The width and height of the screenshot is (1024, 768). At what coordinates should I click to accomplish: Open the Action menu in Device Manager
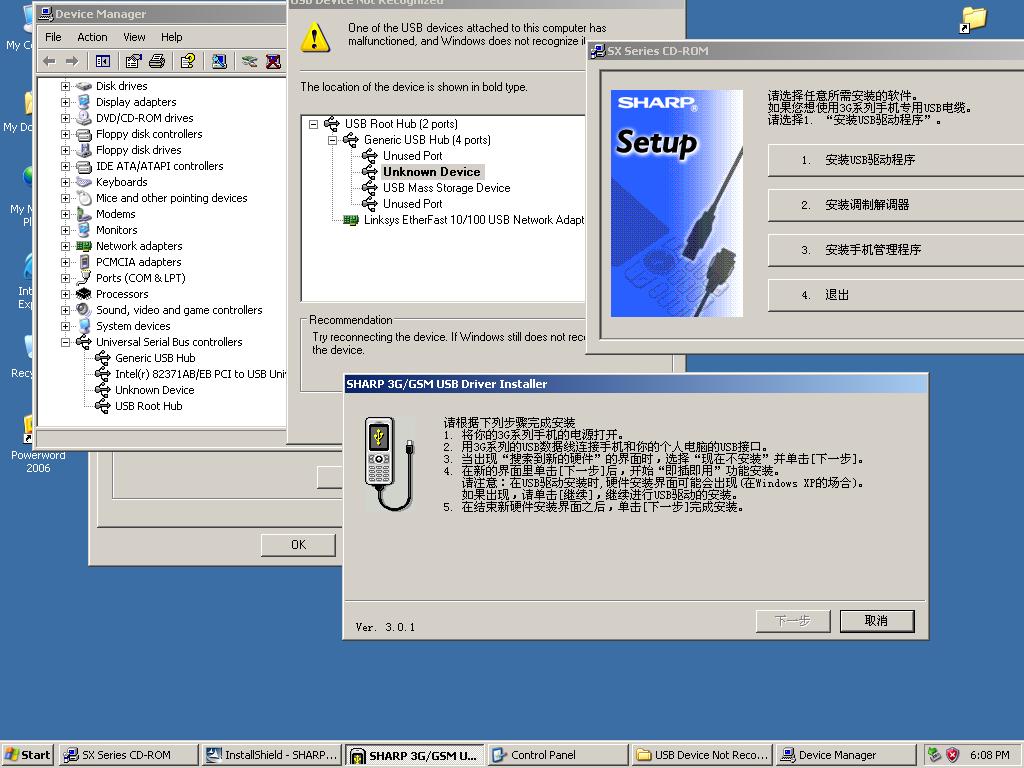[92, 37]
